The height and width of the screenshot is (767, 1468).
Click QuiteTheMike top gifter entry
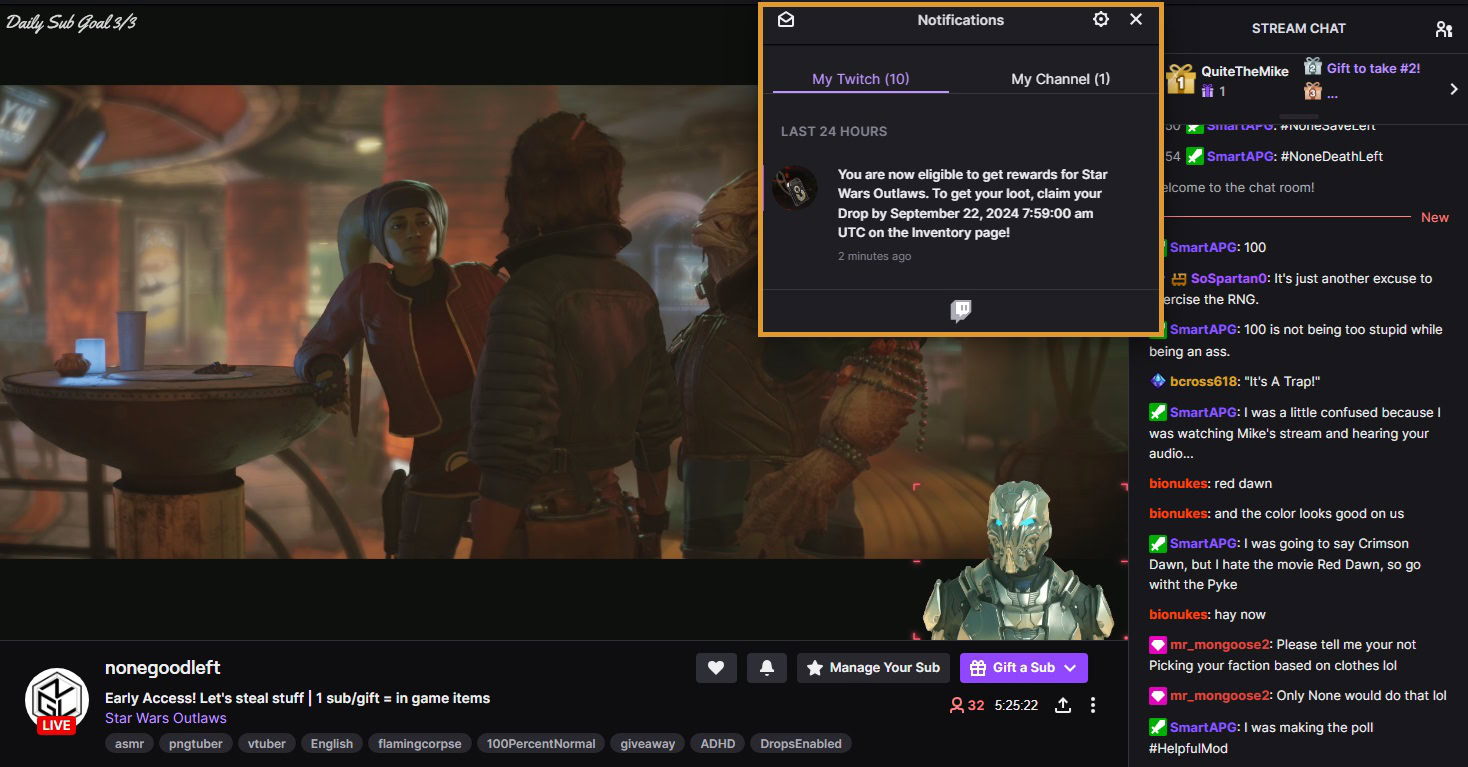[1229, 80]
